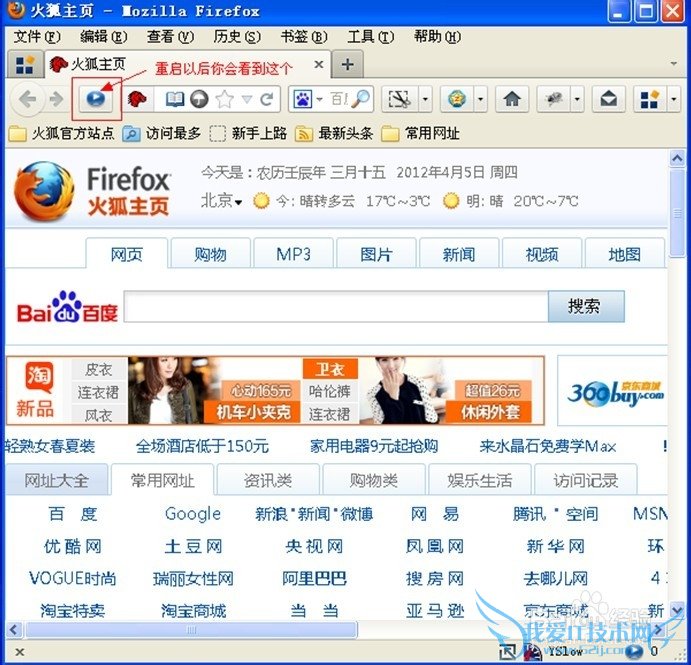
Task: Click the horizontal scrollbar left arrow
Action: 14,629
